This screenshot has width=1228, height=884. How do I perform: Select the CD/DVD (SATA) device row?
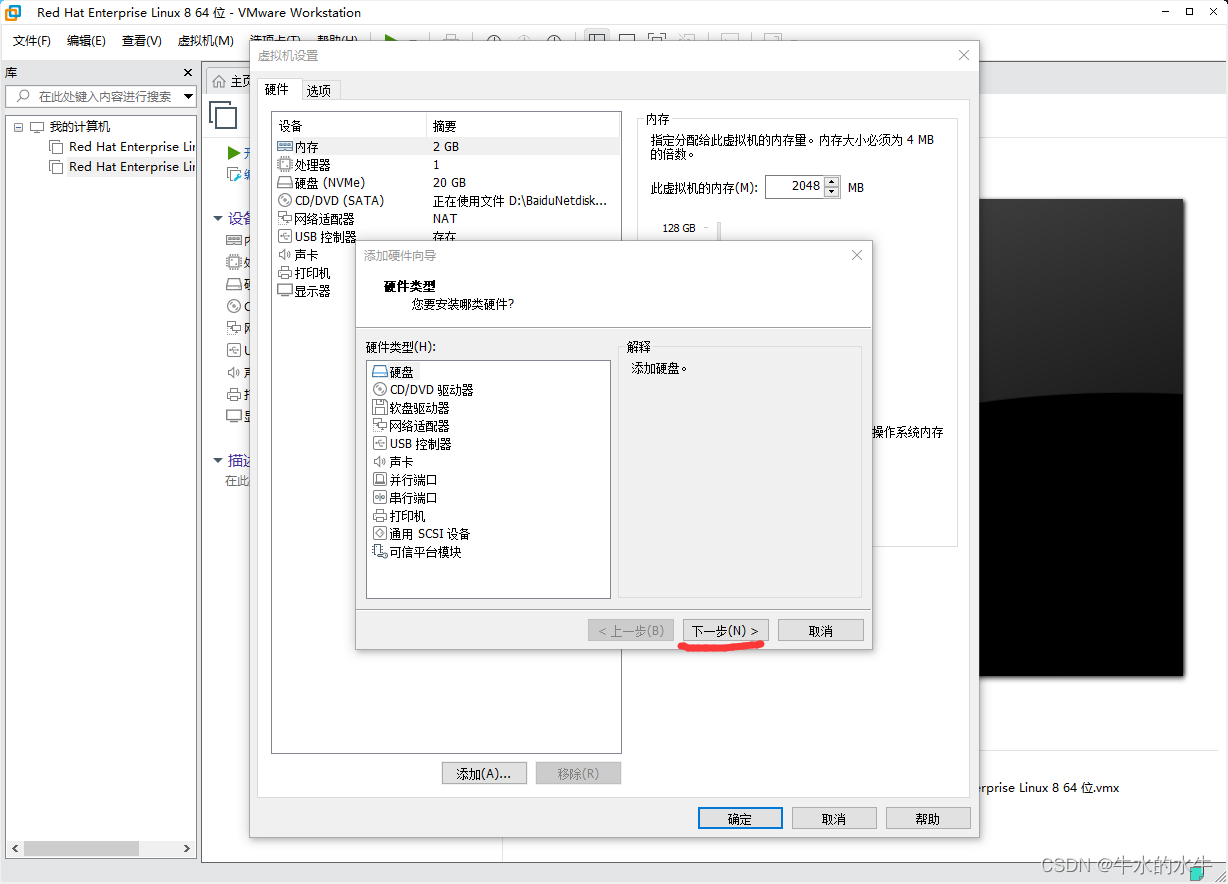446,201
